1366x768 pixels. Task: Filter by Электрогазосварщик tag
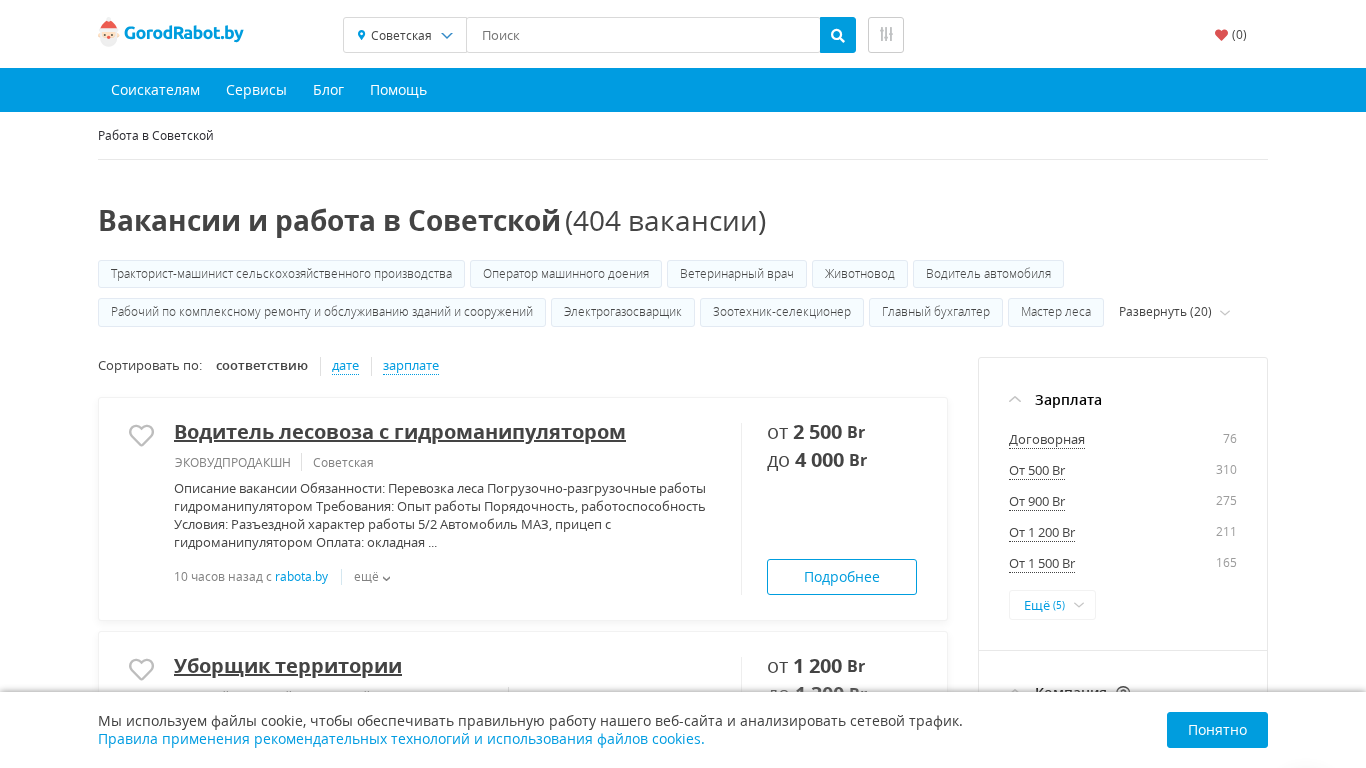tap(623, 312)
